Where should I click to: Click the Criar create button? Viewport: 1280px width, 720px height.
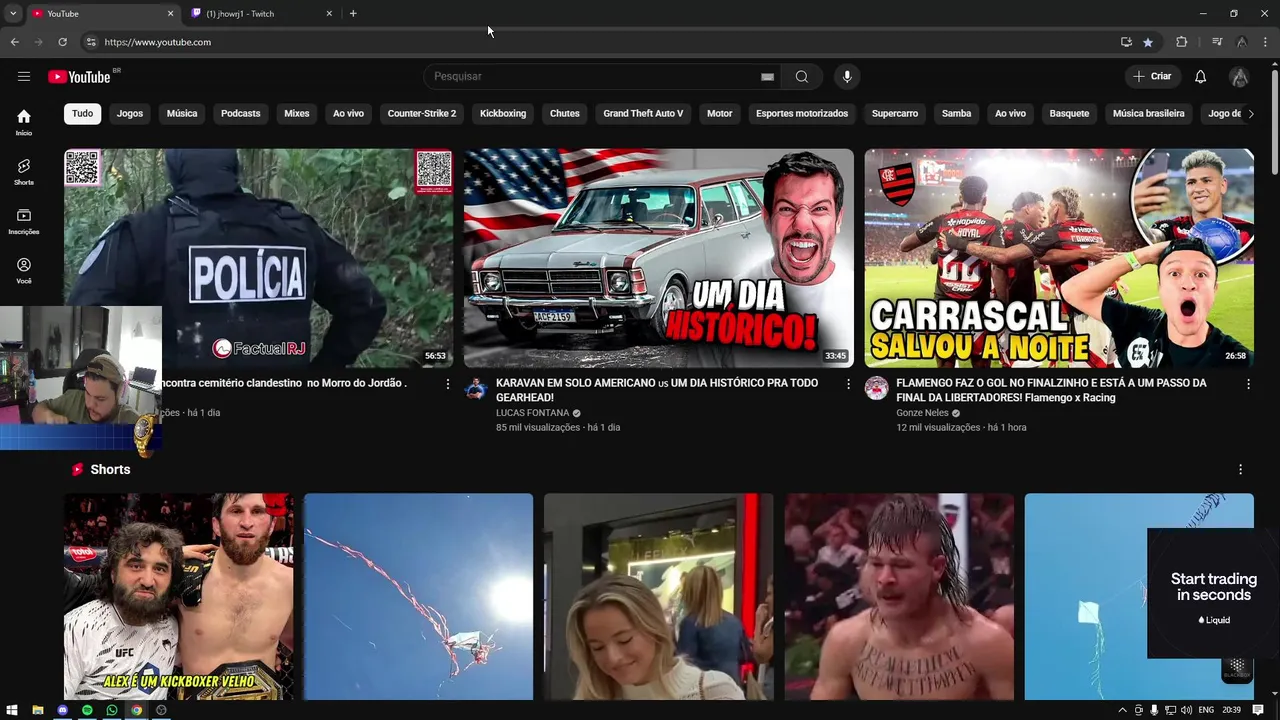1151,77
